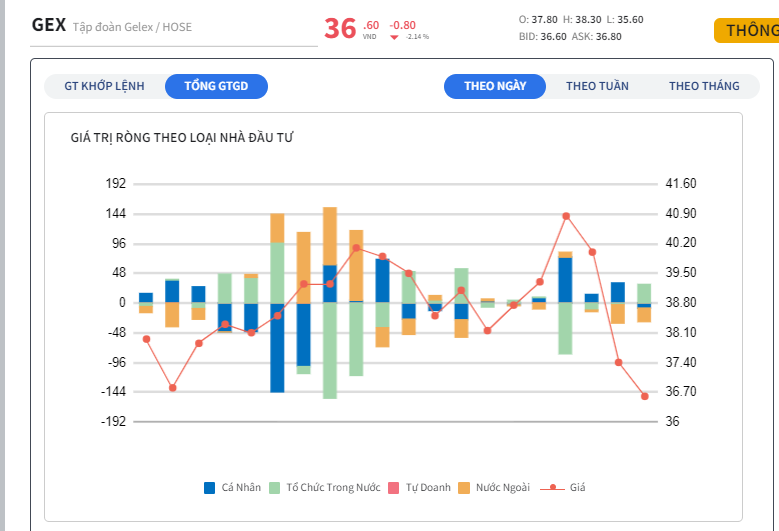Viewport: 779px width, 531px height.
Task: Toggle the Tự Doanh legend series
Action: 427,488
